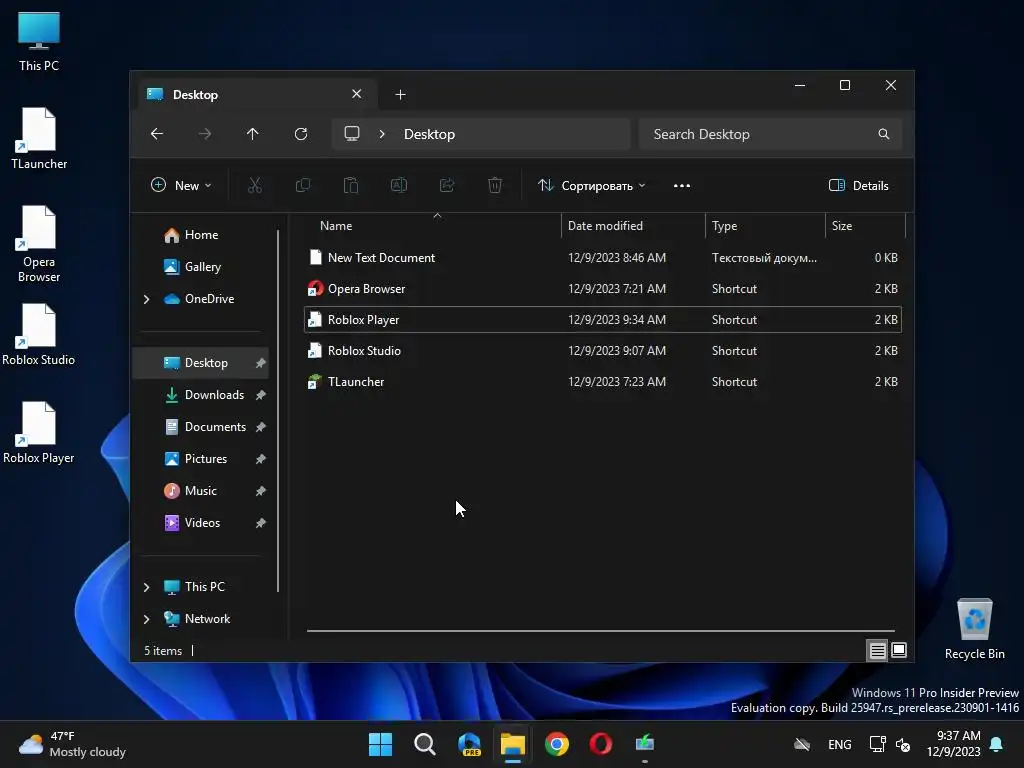The image size is (1024, 768).
Task: Go back with the left arrow button
Action: click(157, 134)
